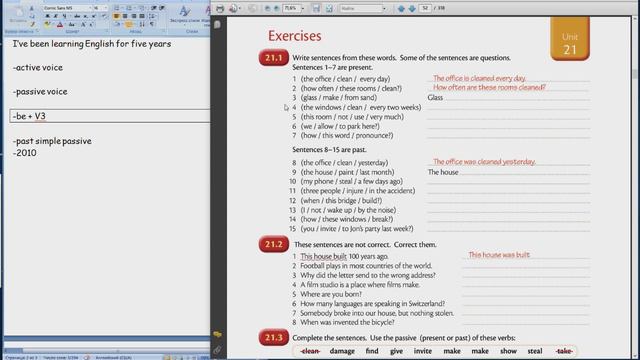Screen dimensions: 640x360
Task: Click the Increase Indent icon in Word ribbon
Action: pos(162,8)
